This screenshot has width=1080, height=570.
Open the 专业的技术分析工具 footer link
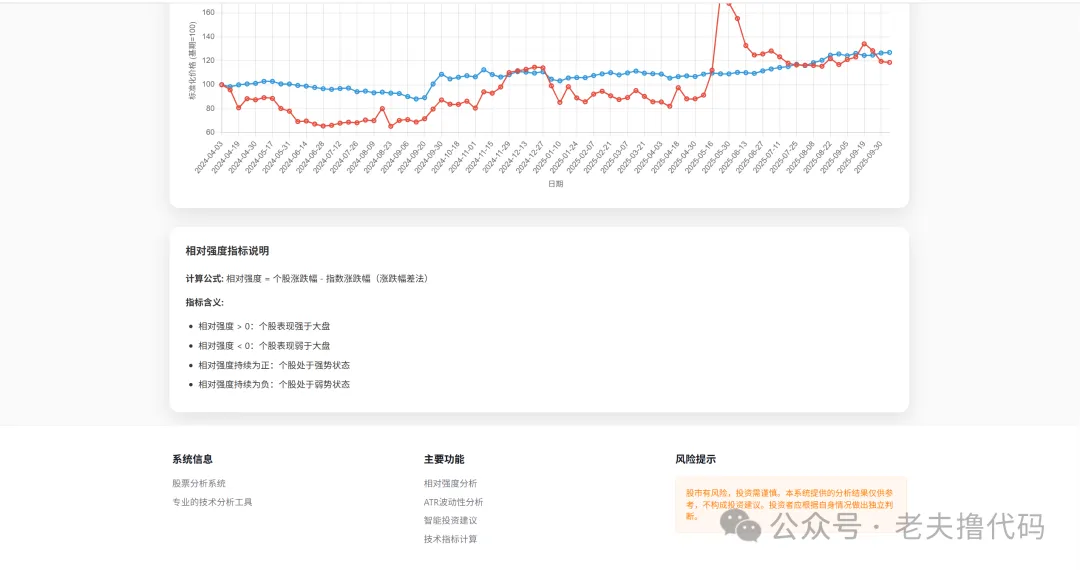212,502
